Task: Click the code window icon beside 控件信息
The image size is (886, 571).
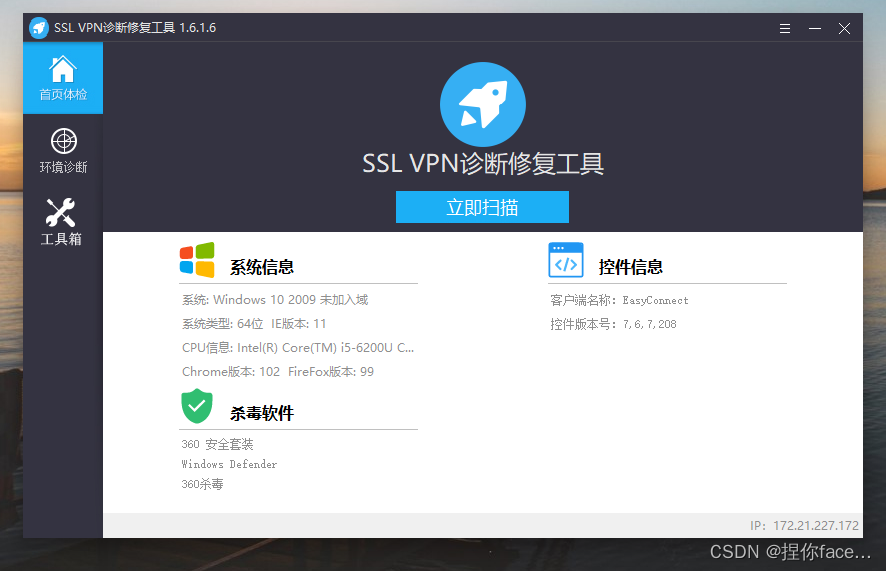Action: pyautogui.click(x=566, y=260)
